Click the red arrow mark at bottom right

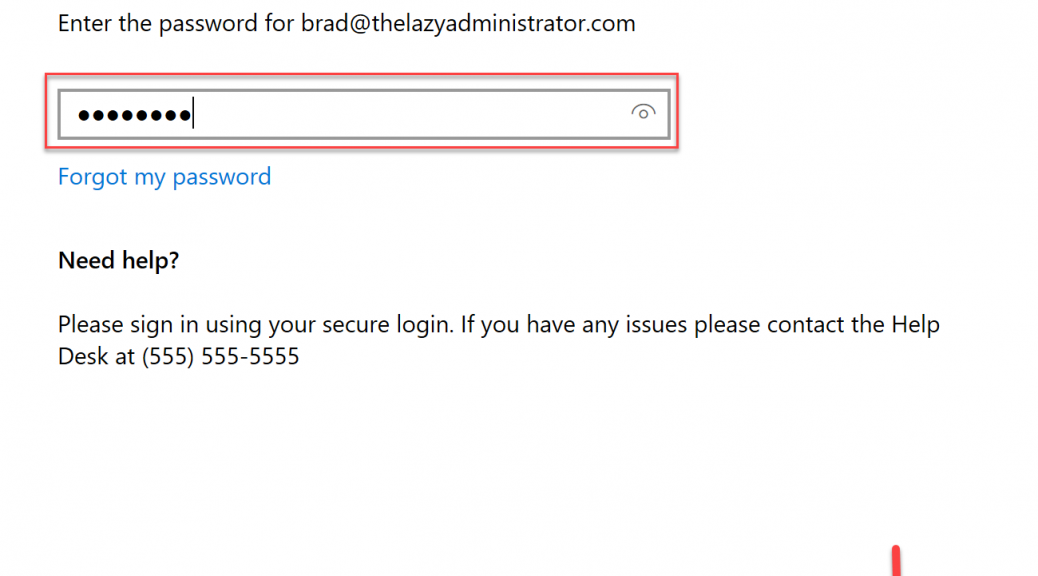point(896,560)
